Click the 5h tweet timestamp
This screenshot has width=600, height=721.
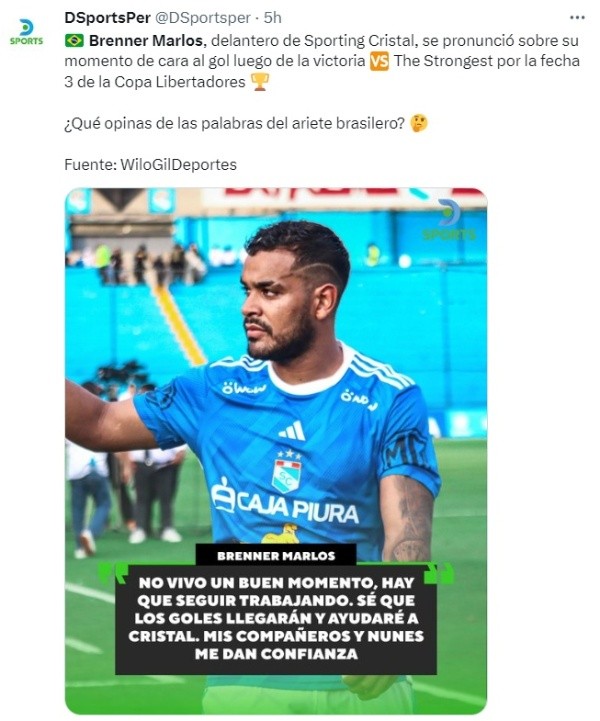272,17
